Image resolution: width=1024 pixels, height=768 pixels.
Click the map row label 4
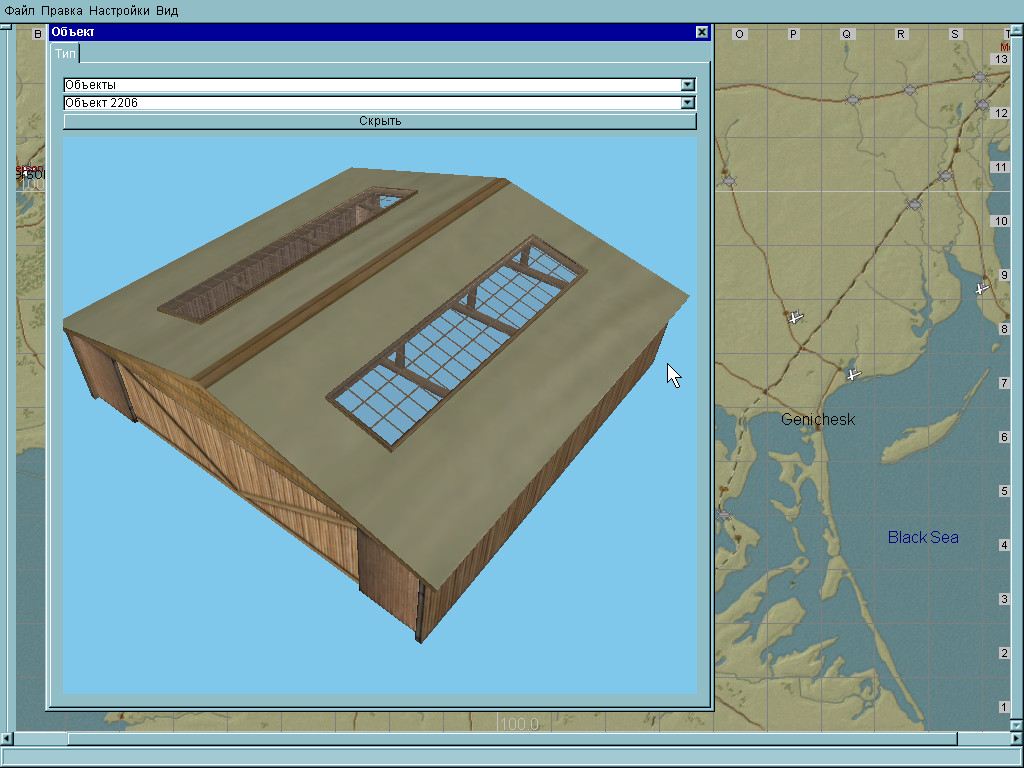(1004, 545)
